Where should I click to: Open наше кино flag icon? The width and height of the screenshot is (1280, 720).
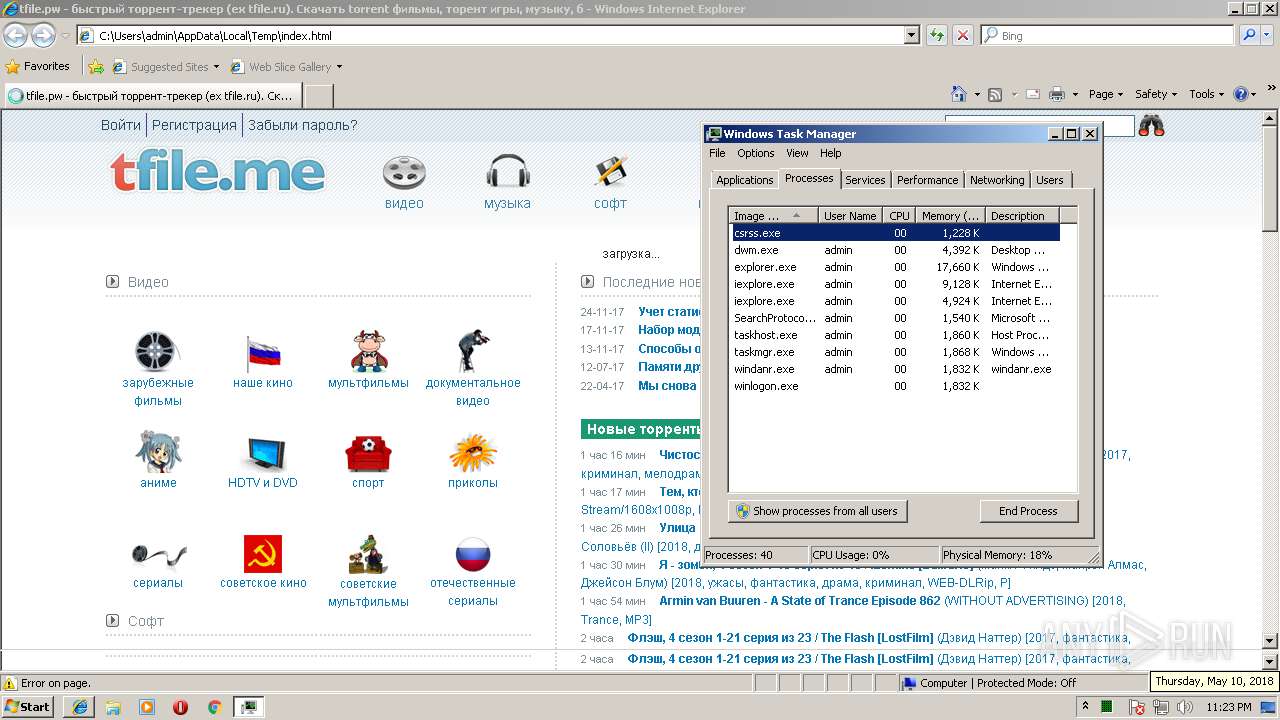pyautogui.click(x=263, y=353)
